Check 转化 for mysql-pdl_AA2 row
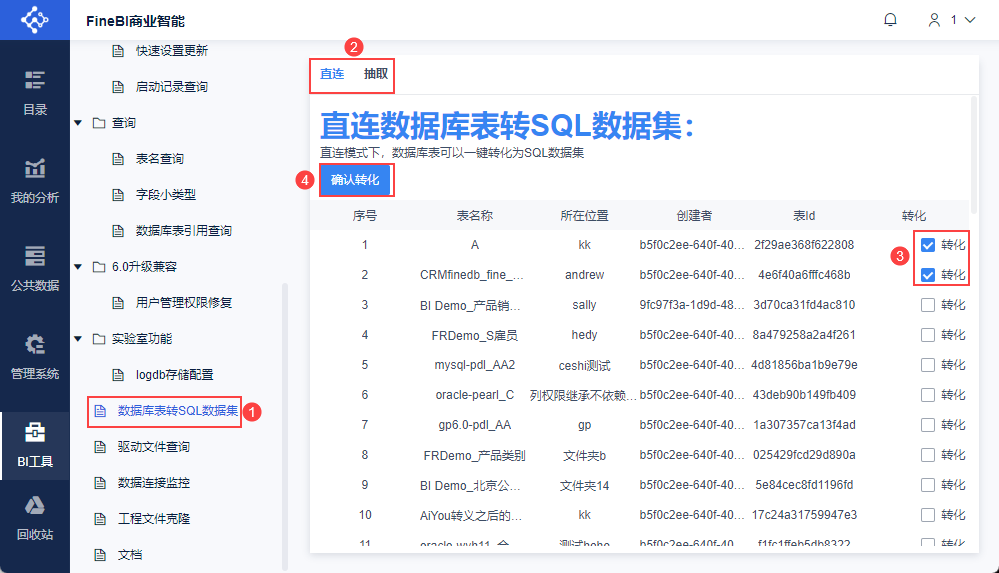Image resolution: width=999 pixels, height=573 pixels. click(x=928, y=365)
